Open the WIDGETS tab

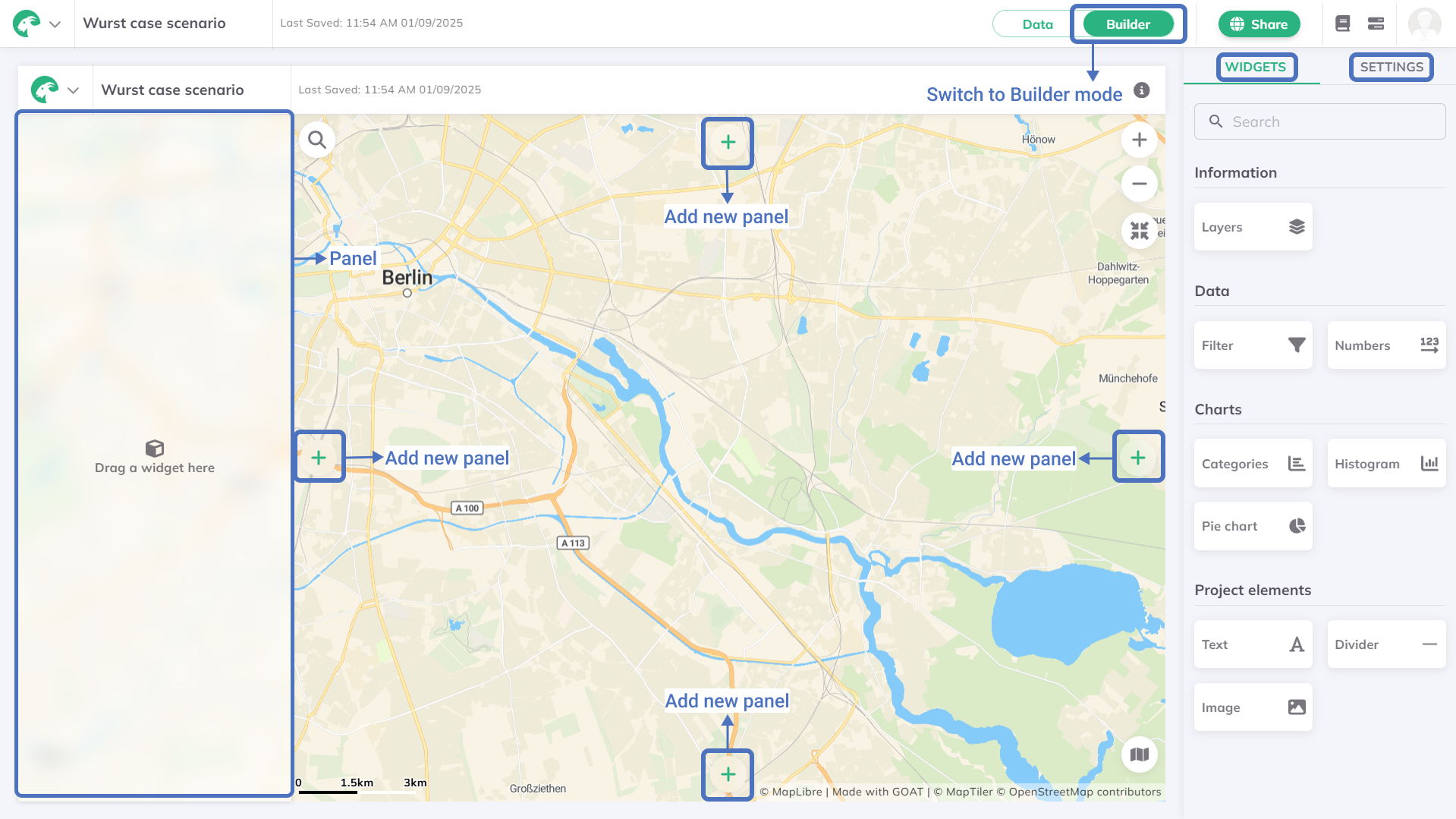coord(1255,67)
